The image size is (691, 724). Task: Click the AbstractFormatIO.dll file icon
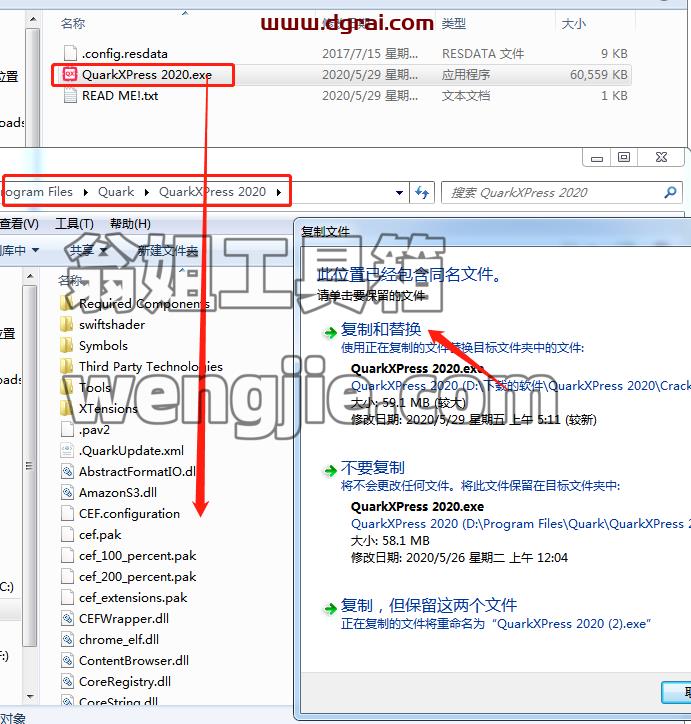point(67,471)
